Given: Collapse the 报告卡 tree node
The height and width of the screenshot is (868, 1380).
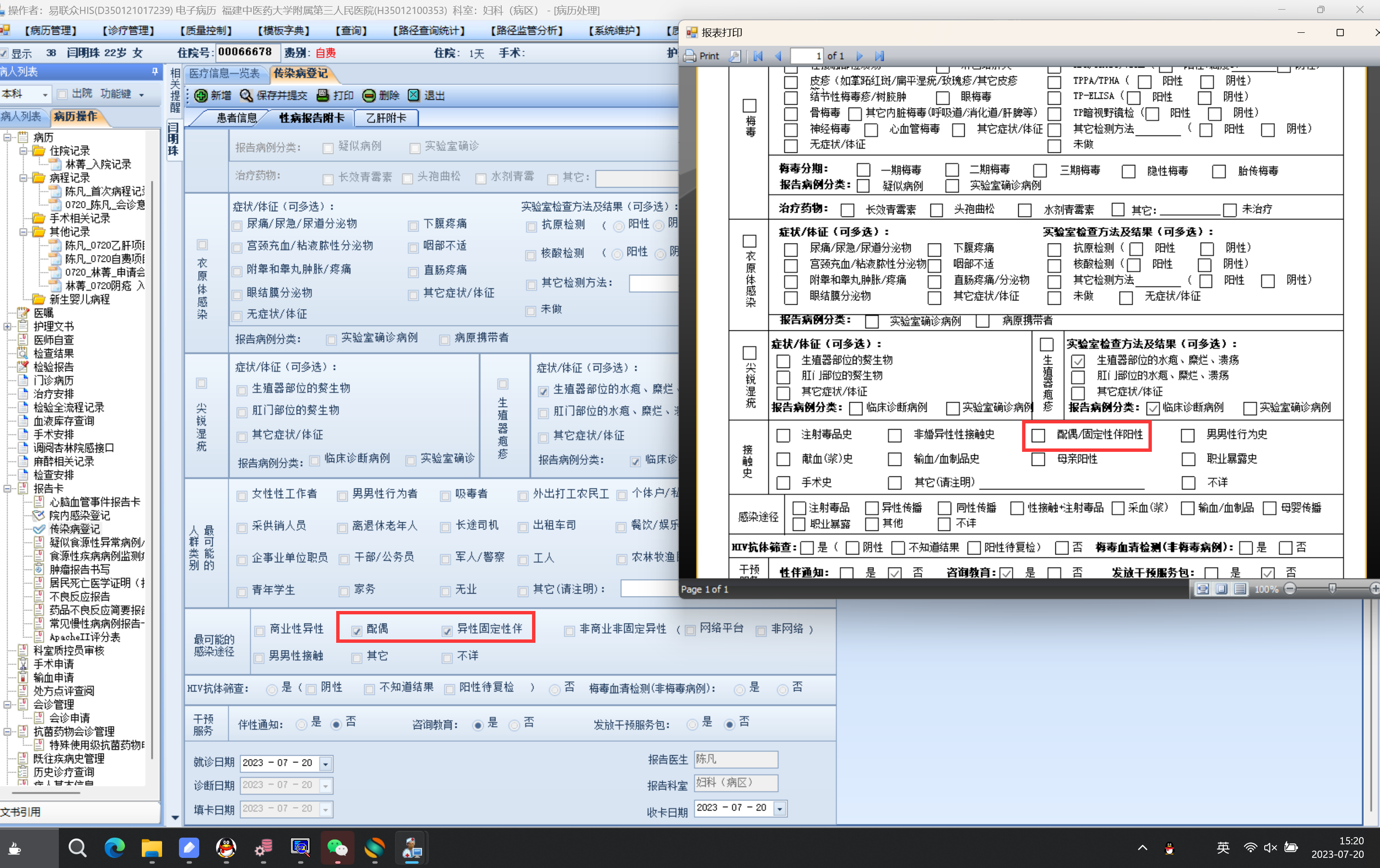Looking at the screenshot, I should (x=7, y=488).
